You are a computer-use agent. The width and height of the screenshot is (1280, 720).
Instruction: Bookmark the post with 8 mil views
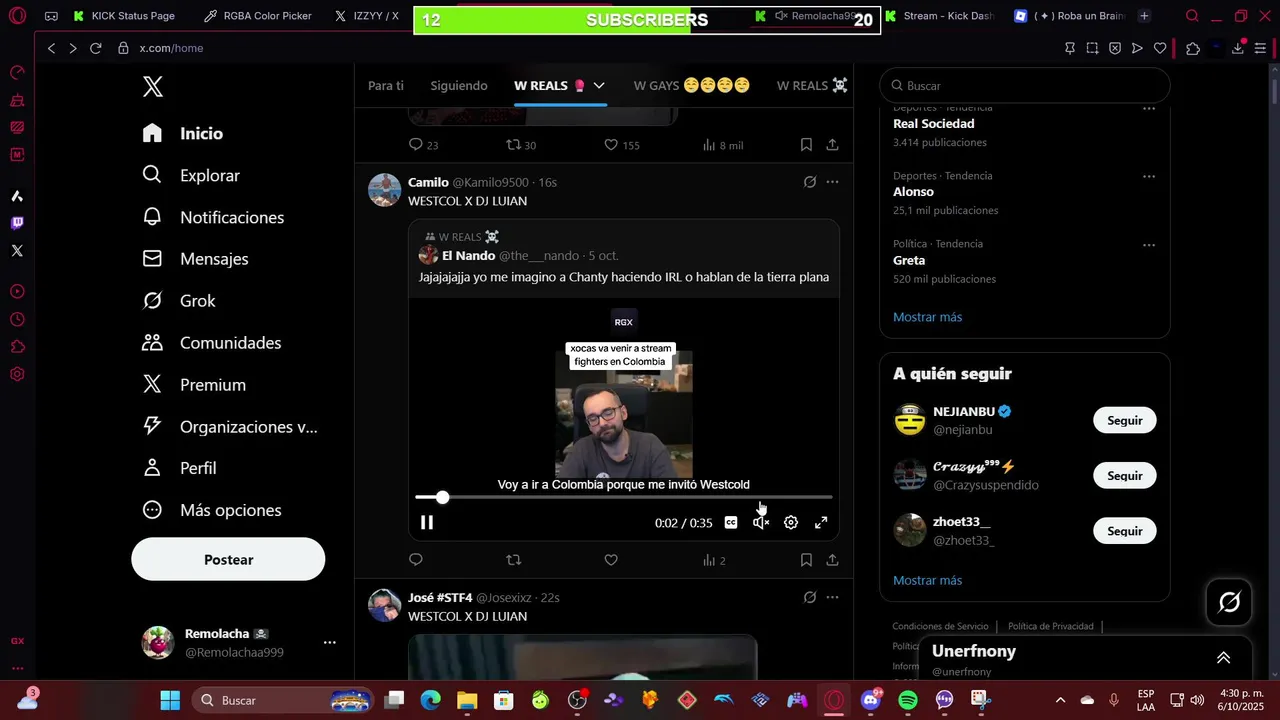pos(806,145)
